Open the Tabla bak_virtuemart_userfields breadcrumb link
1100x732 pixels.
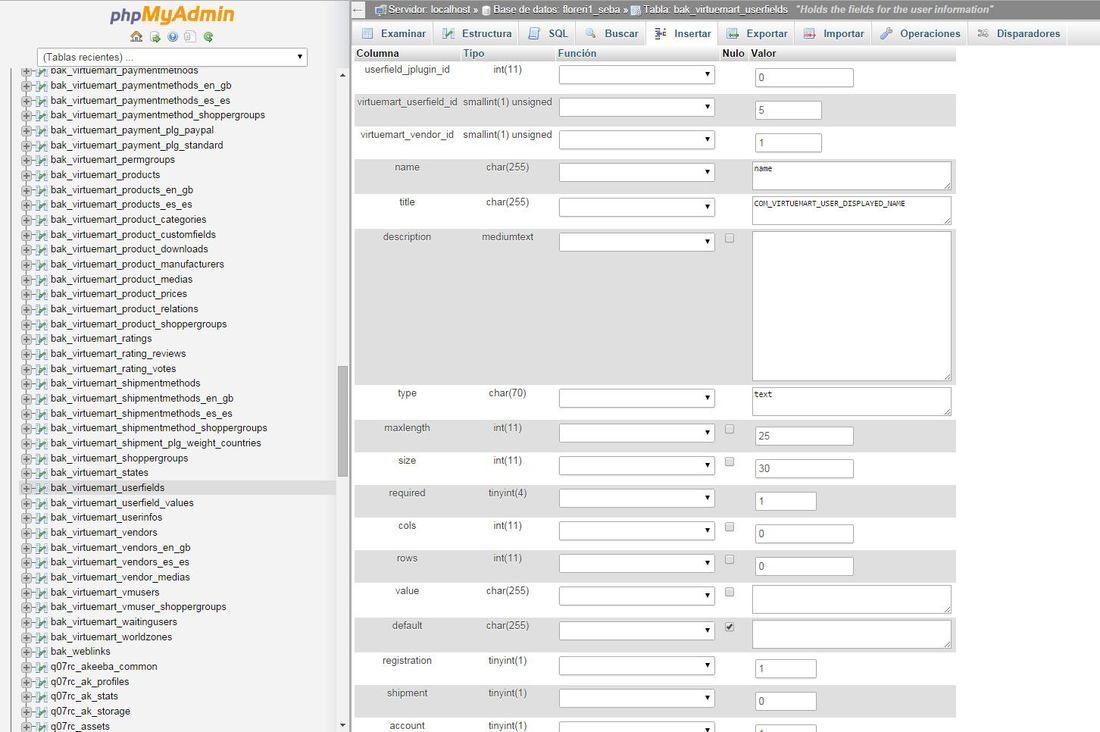pos(716,10)
